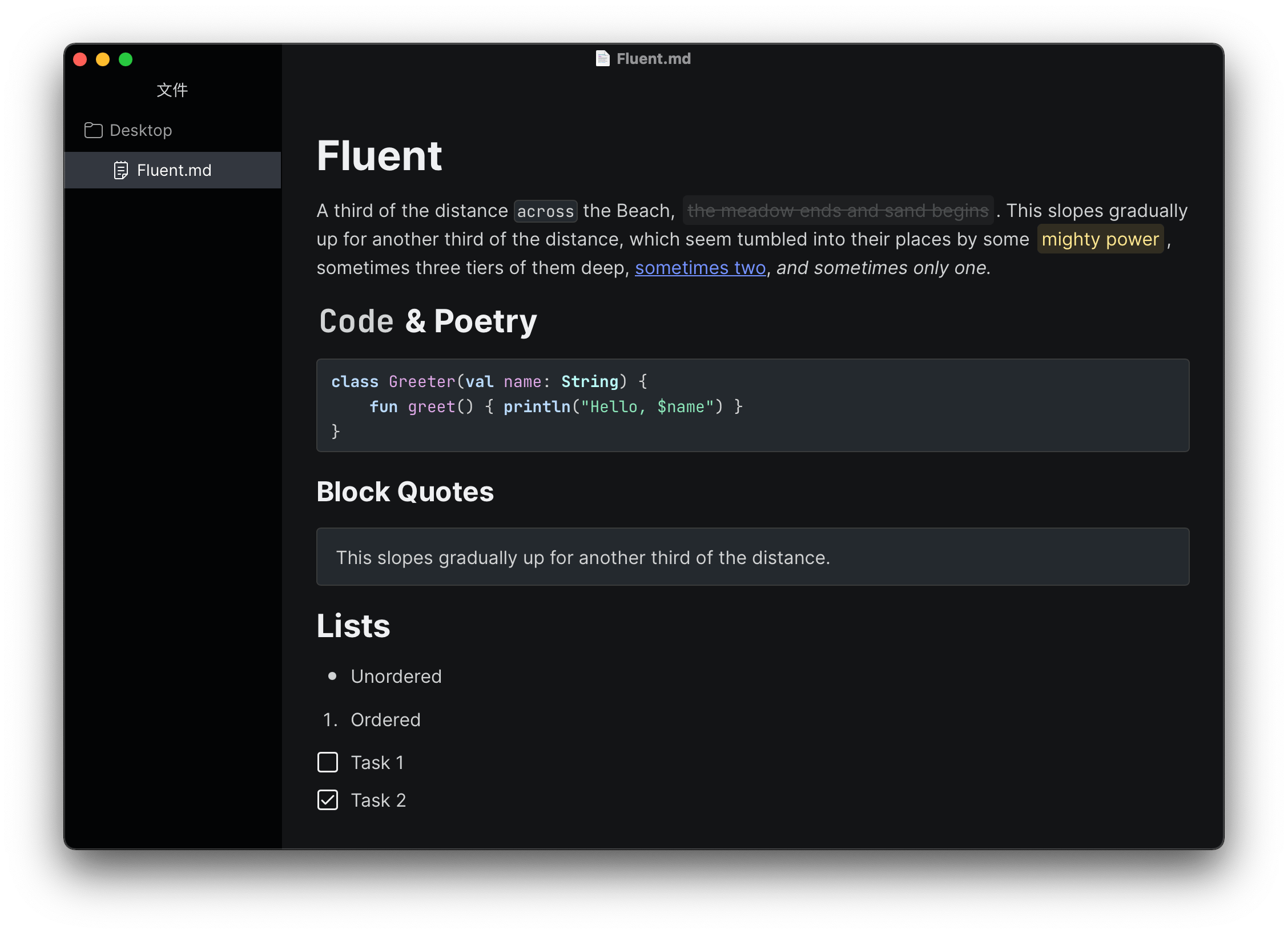Click the Fluent.md window title text
The width and height of the screenshot is (1288, 934).
tap(653, 59)
